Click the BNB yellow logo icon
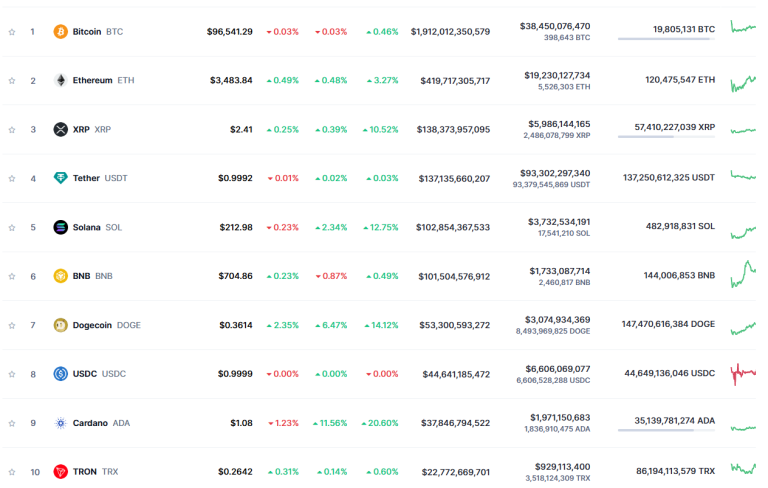This screenshot has height=488, width=768. click(x=60, y=276)
